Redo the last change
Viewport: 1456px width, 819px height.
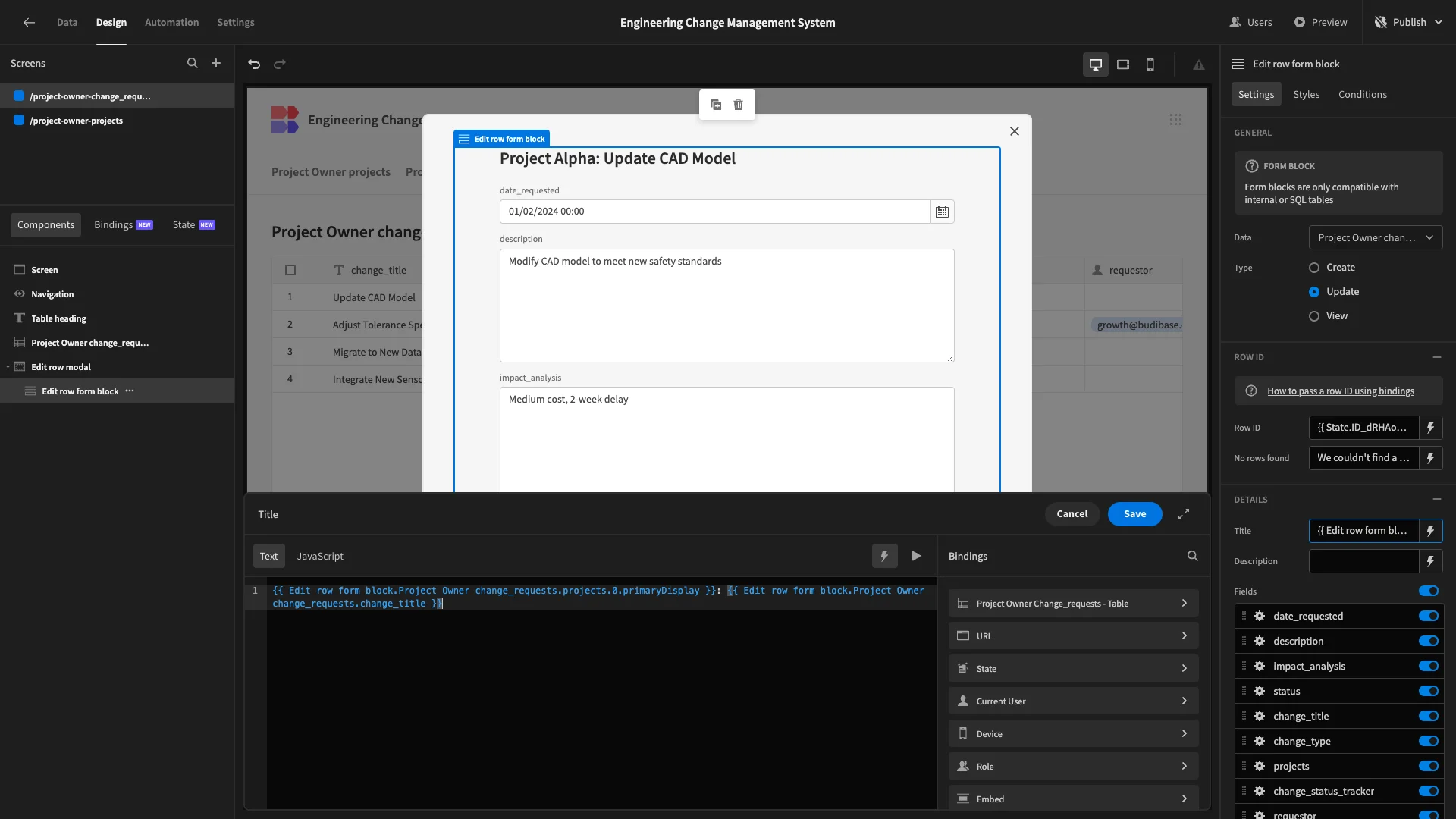pyautogui.click(x=280, y=64)
